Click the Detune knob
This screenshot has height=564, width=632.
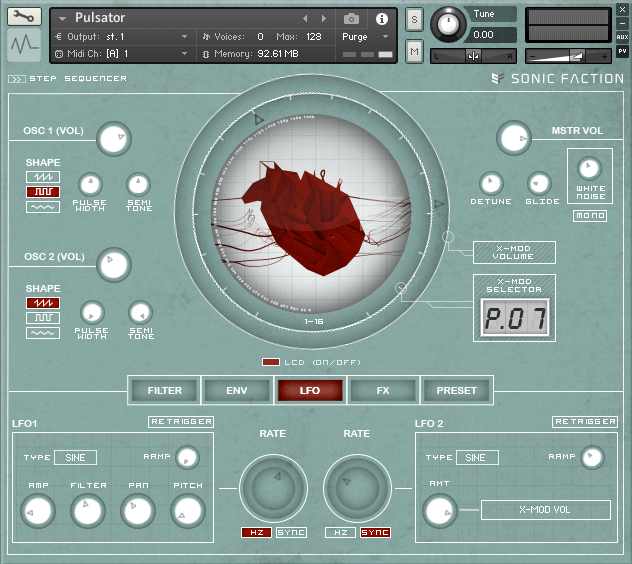click(491, 183)
